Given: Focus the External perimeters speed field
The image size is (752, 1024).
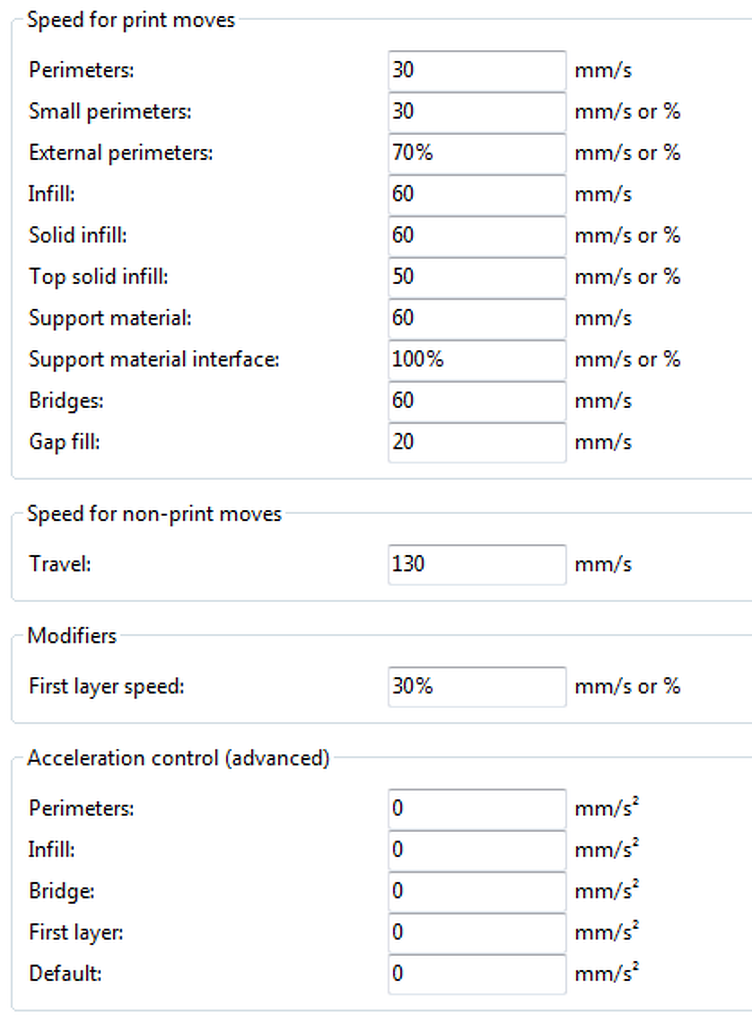Looking at the screenshot, I should [477, 153].
